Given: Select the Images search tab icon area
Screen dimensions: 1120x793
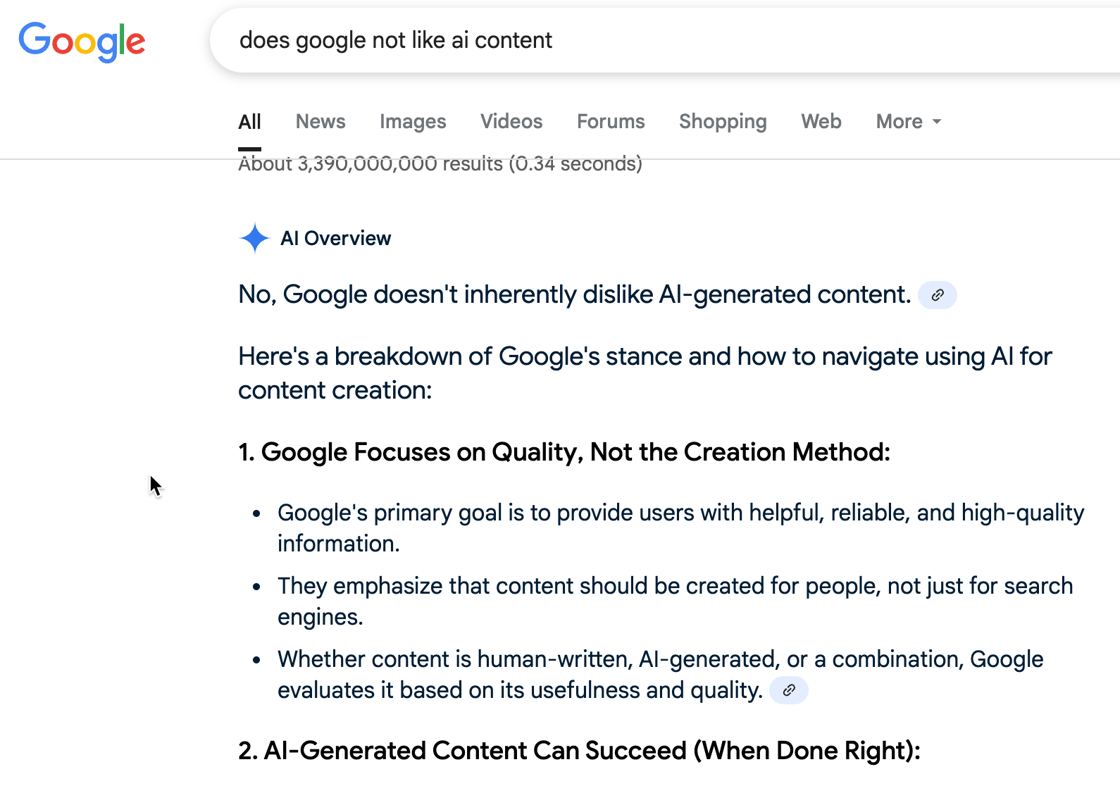Looking at the screenshot, I should pos(412,121).
